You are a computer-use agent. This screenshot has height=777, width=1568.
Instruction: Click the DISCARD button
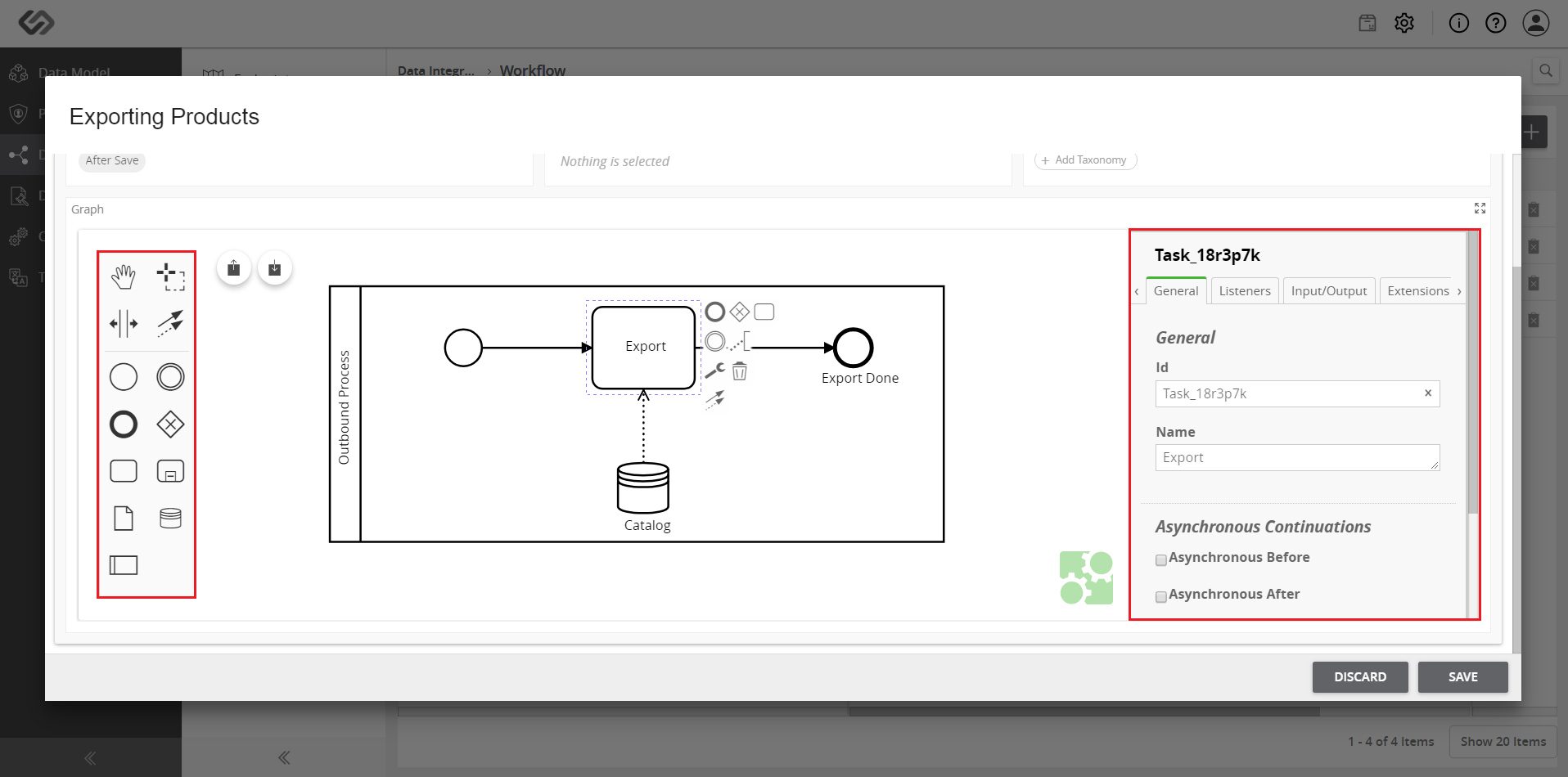(1360, 677)
